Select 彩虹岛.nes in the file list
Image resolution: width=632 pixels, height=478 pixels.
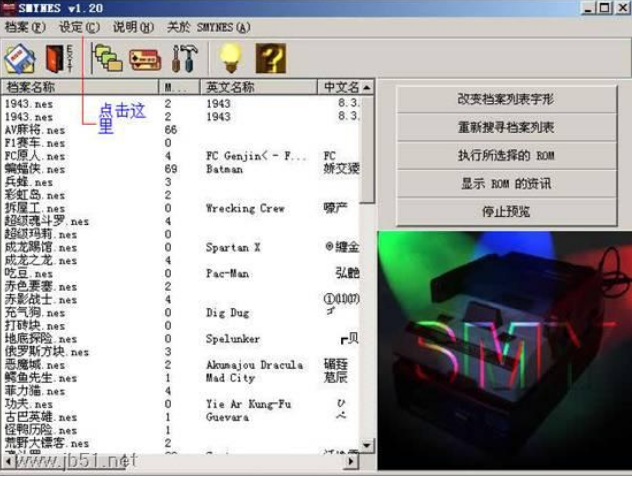click(x=35, y=195)
